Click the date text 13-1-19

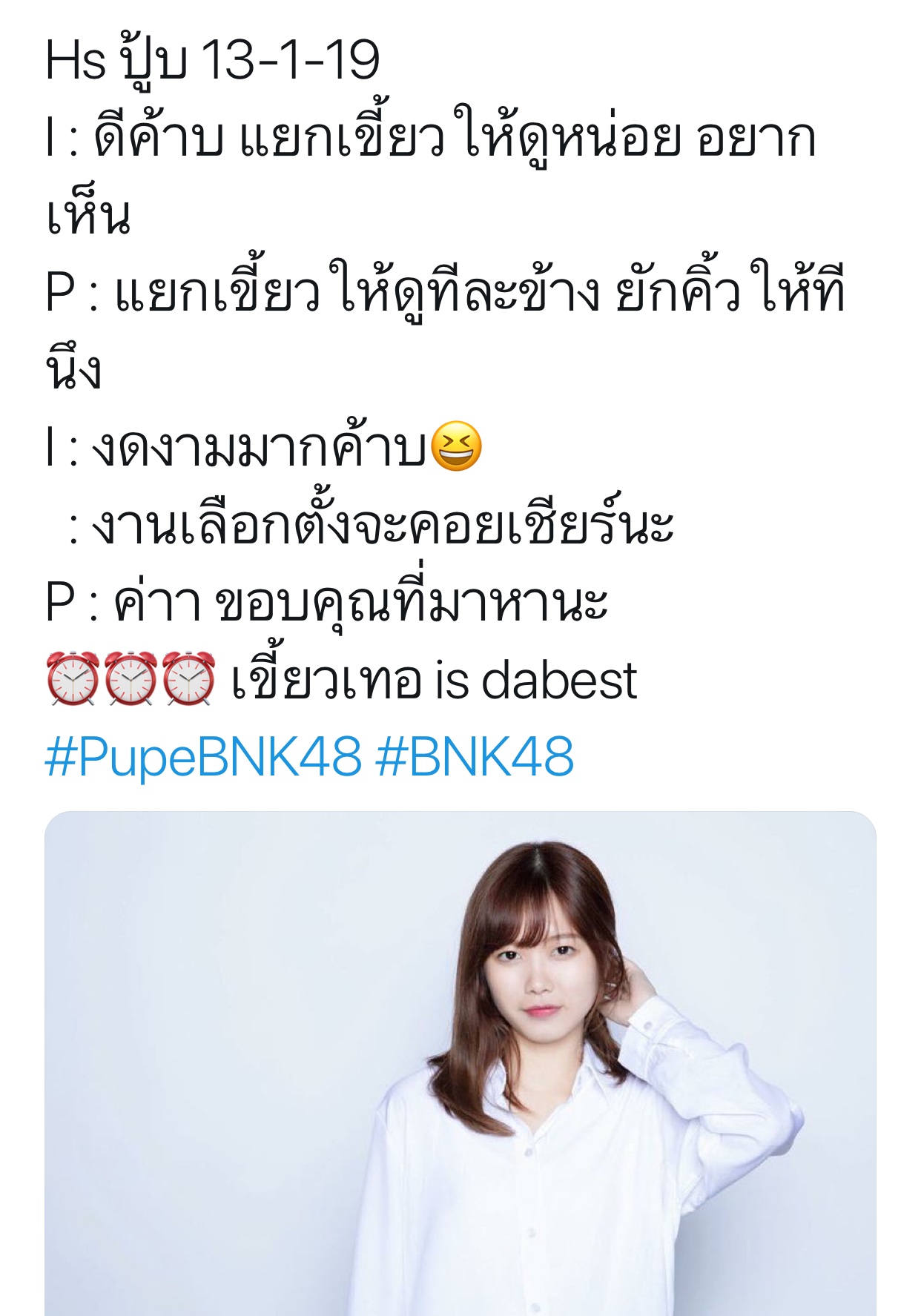290,59
